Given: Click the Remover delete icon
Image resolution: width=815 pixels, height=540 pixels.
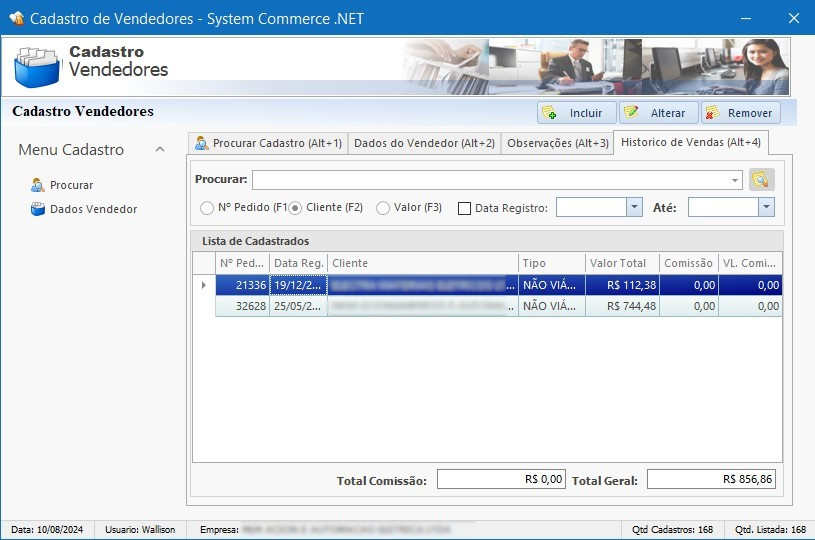Looking at the screenshot, I should pos(712,113).
